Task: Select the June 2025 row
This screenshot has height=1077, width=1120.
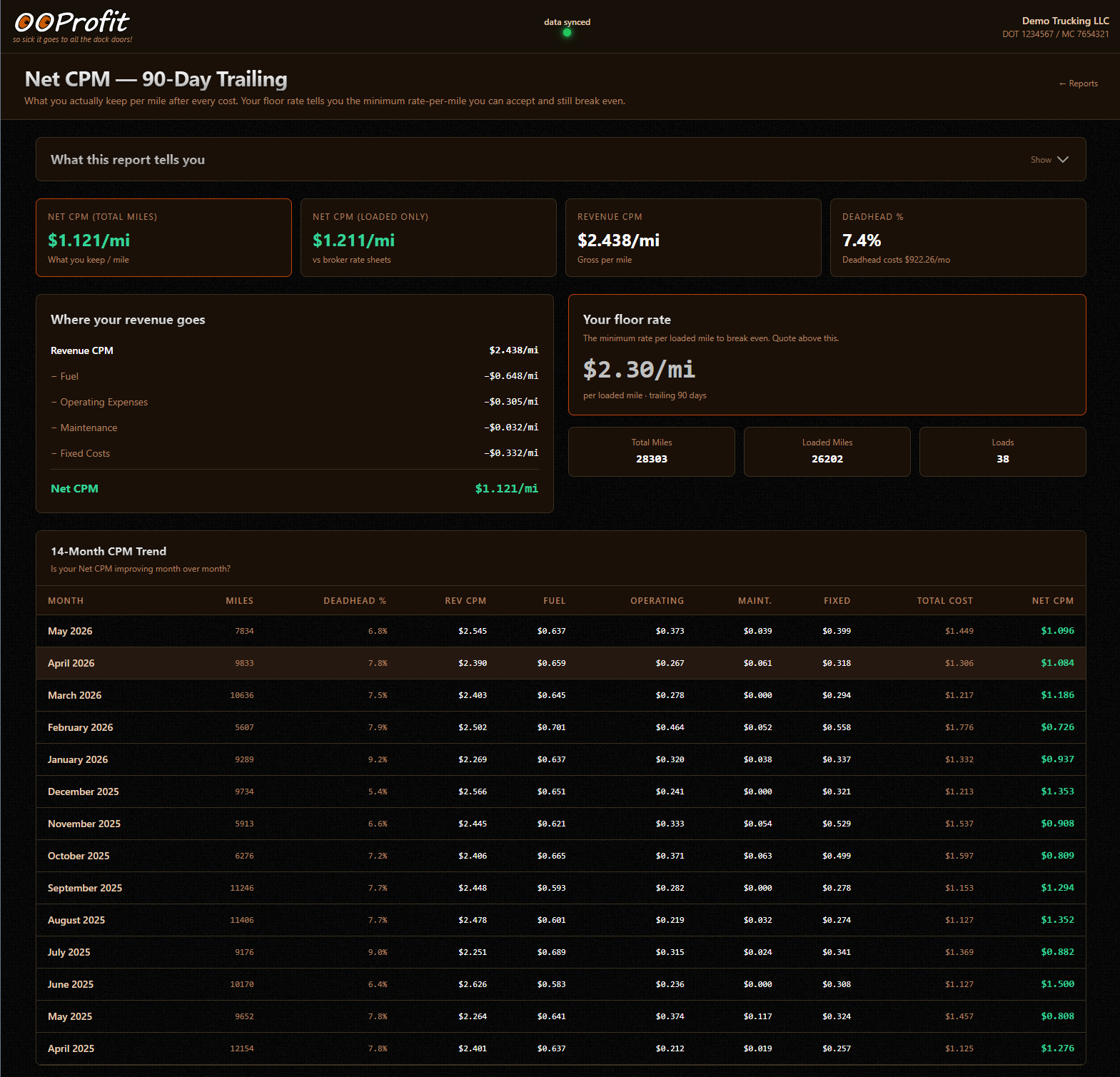Action: point(561,984)
